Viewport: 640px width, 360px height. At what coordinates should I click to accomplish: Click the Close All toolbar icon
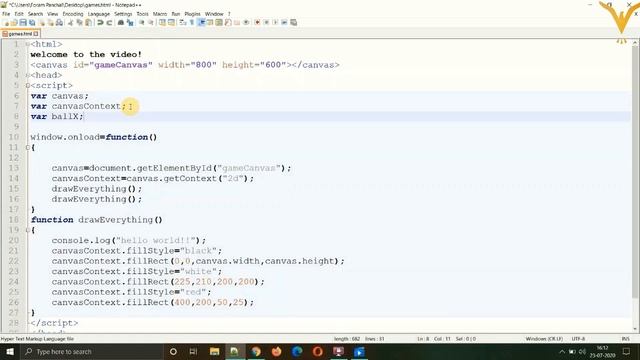tap(51, 23)
